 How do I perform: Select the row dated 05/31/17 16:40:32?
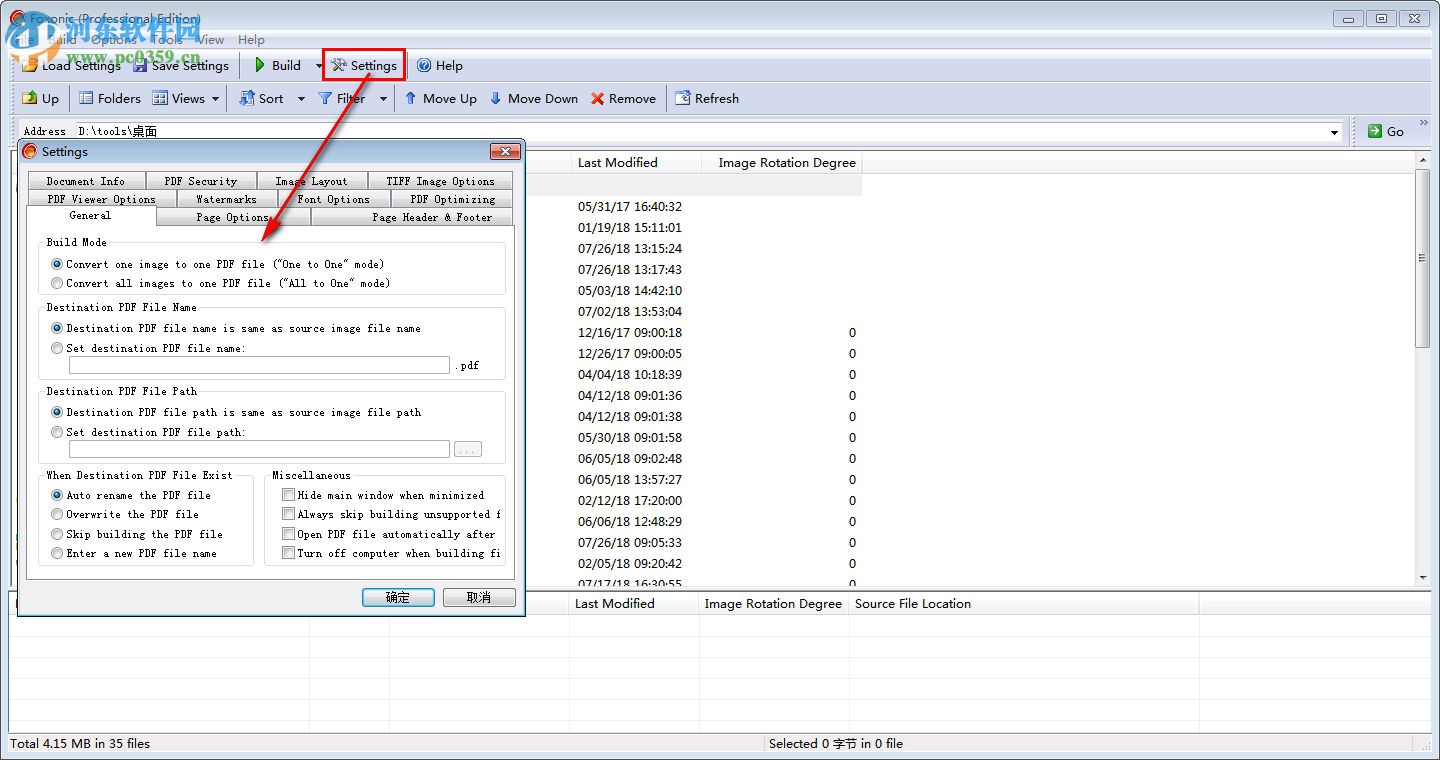coord(629,207)
